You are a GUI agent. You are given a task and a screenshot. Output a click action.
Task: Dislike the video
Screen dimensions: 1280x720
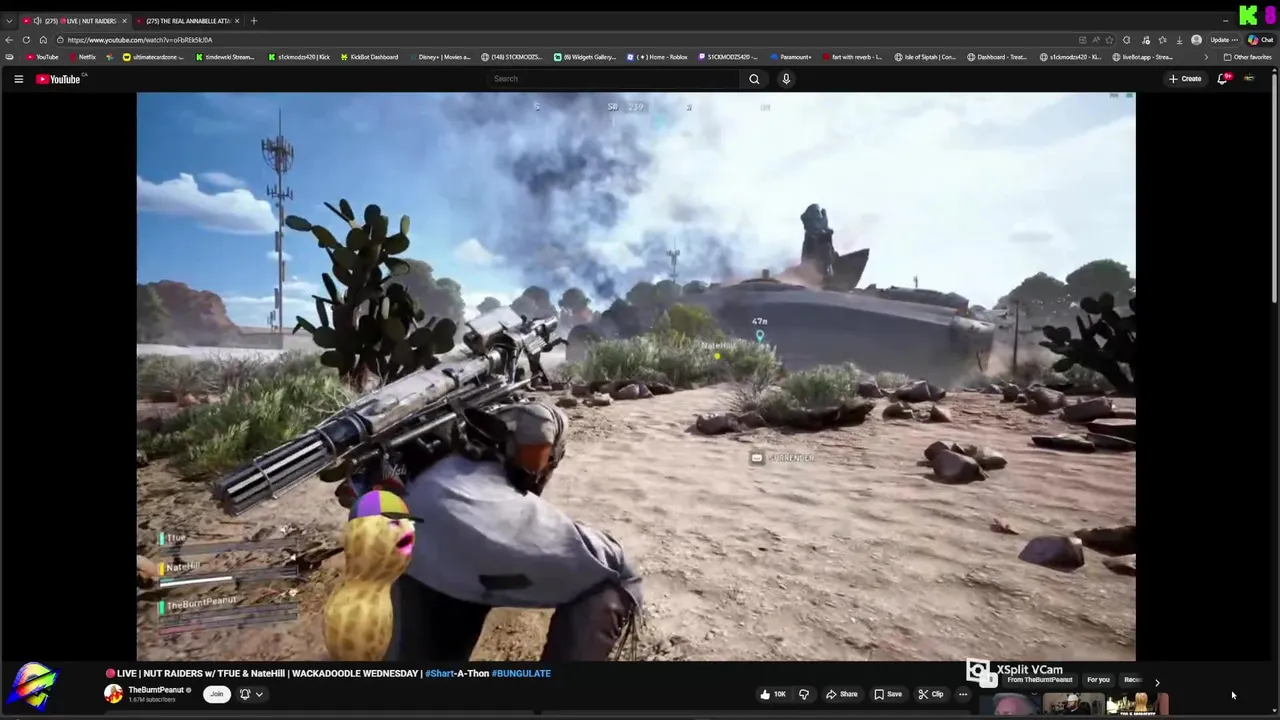point(803,694)
